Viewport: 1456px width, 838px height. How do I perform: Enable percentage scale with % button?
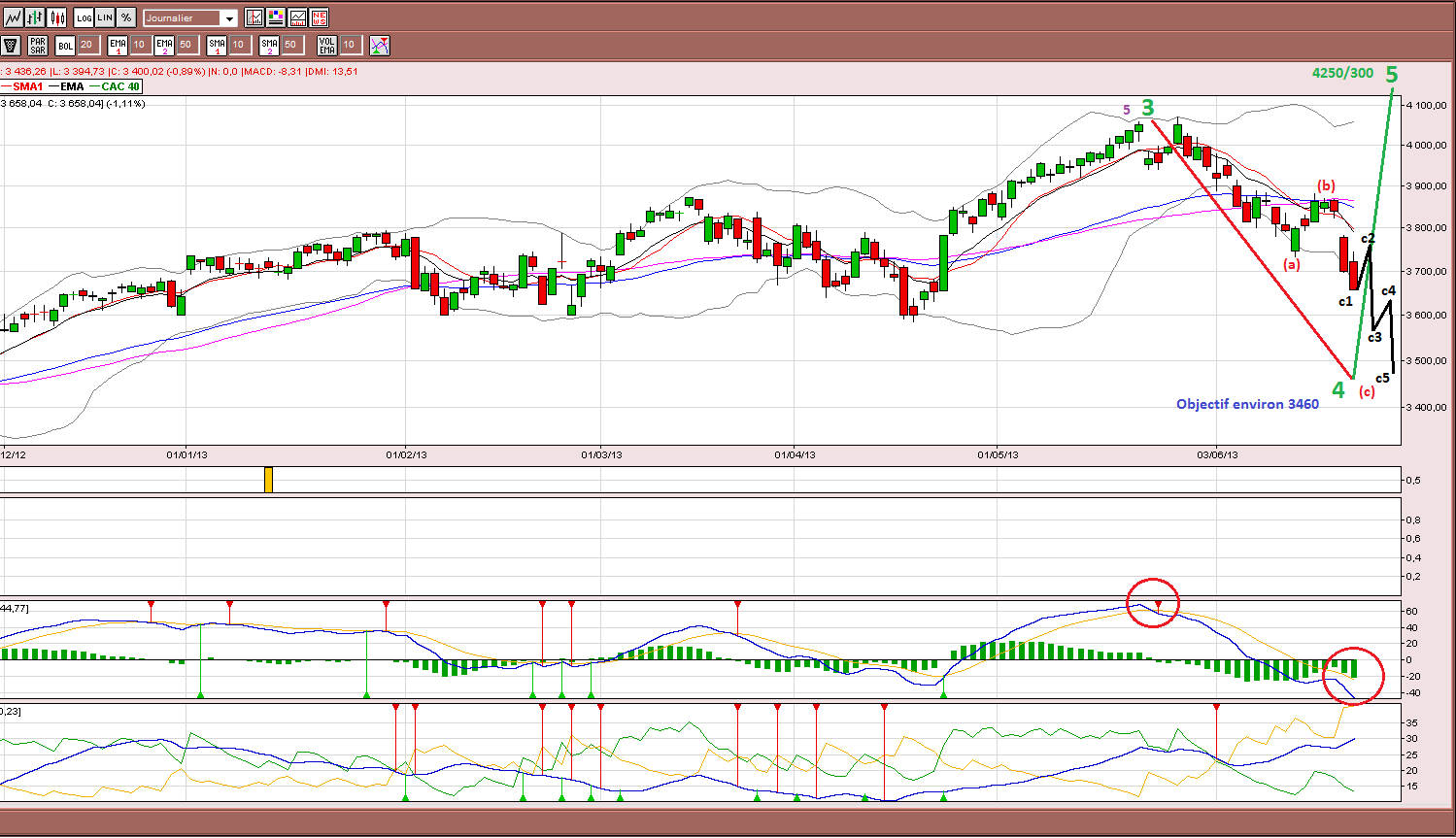(x=126, y=17)
